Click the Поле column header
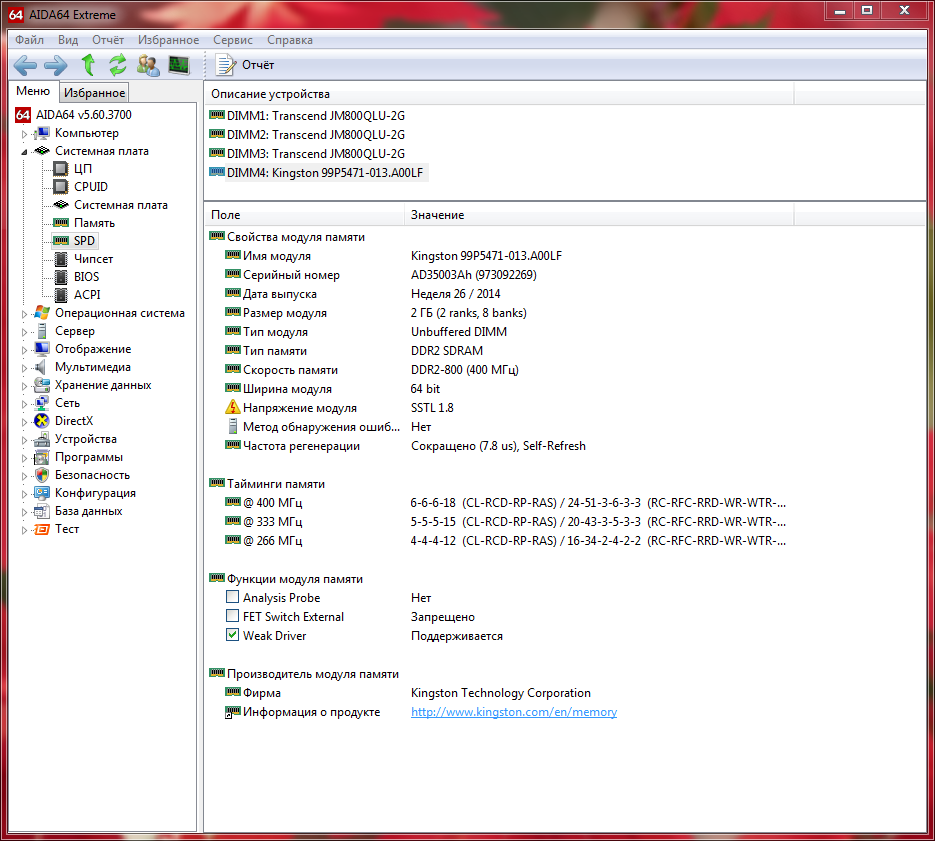The height and width of the screenshot is (841, 935). 305,215
